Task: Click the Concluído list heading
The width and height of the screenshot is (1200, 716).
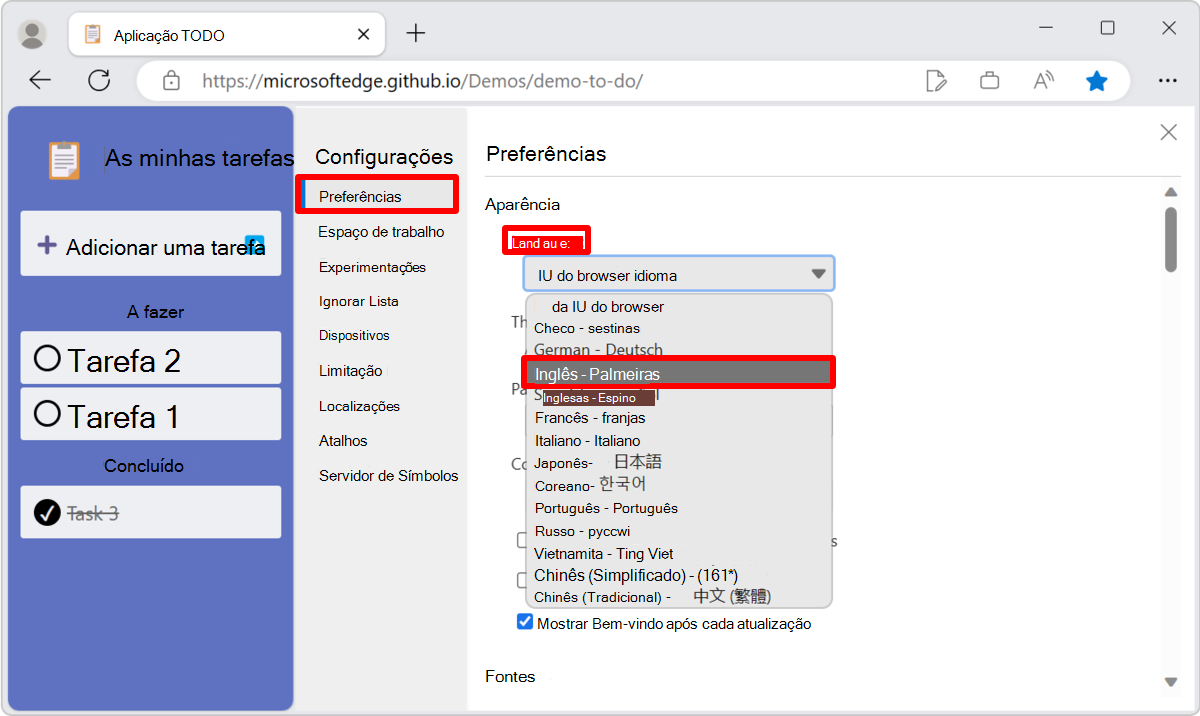Action: (144, 465)
